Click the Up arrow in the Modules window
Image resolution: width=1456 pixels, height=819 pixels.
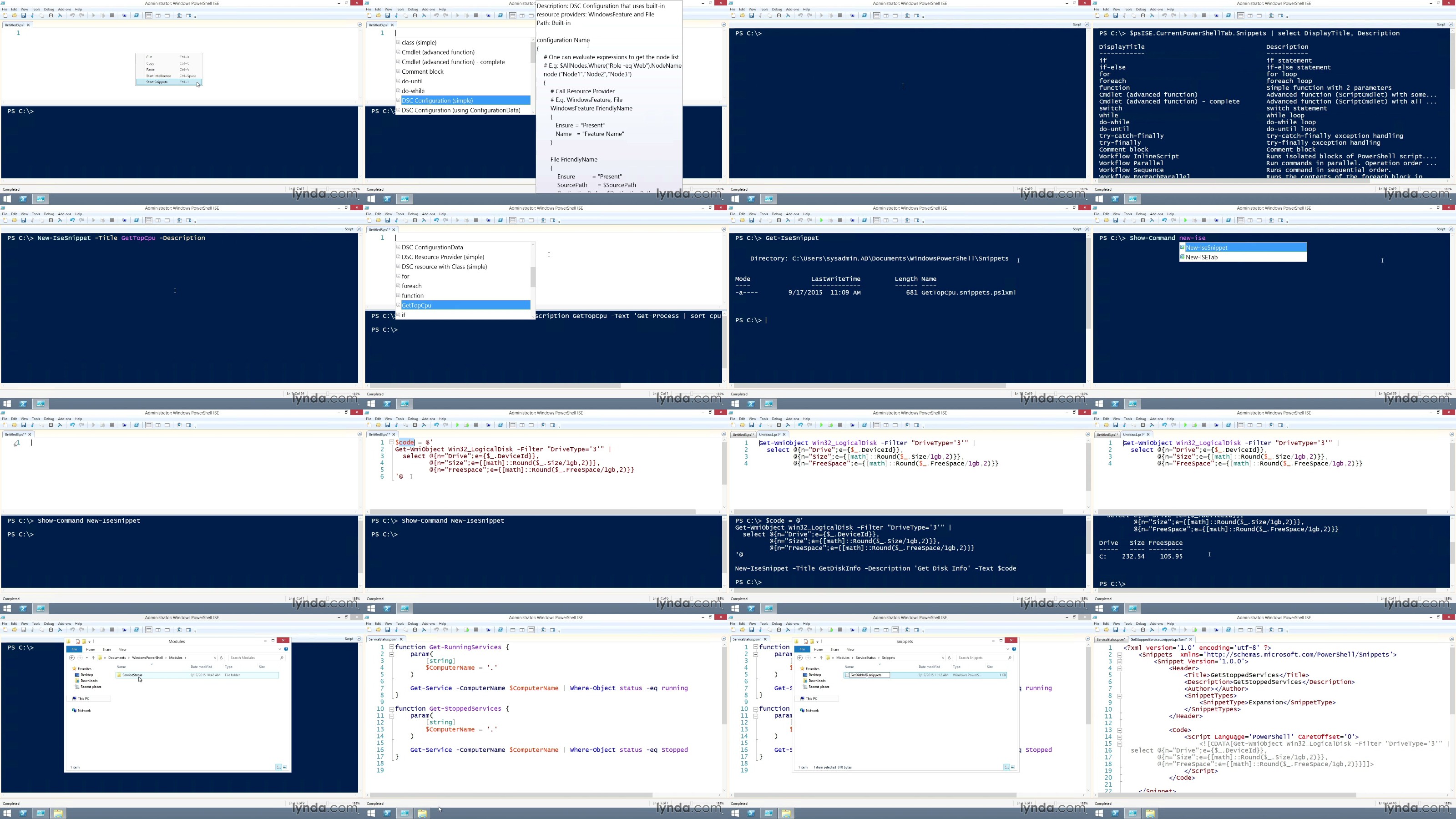click(x=93, y=658)
